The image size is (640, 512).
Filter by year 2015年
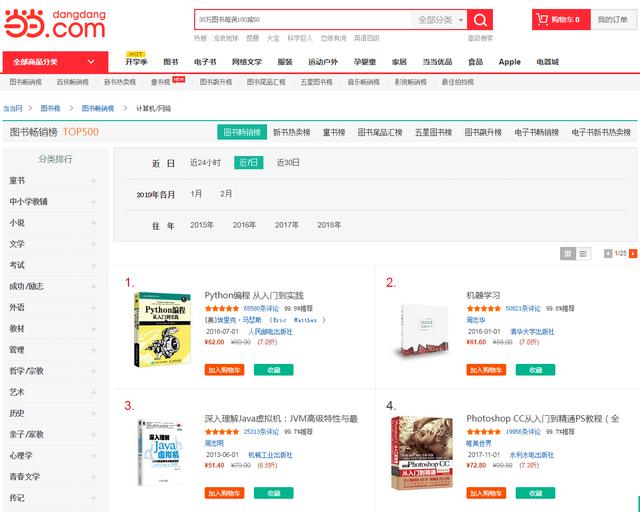point(202,225)
